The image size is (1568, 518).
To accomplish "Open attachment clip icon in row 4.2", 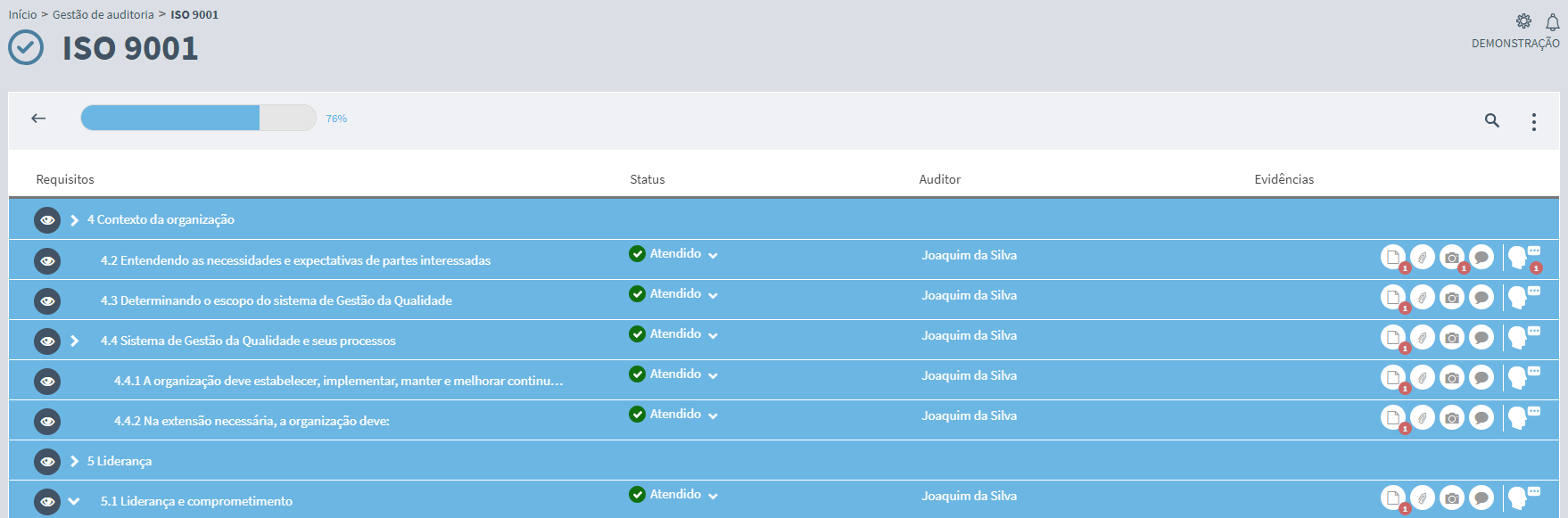I will pyautogui.click(x=1423, y=257).
